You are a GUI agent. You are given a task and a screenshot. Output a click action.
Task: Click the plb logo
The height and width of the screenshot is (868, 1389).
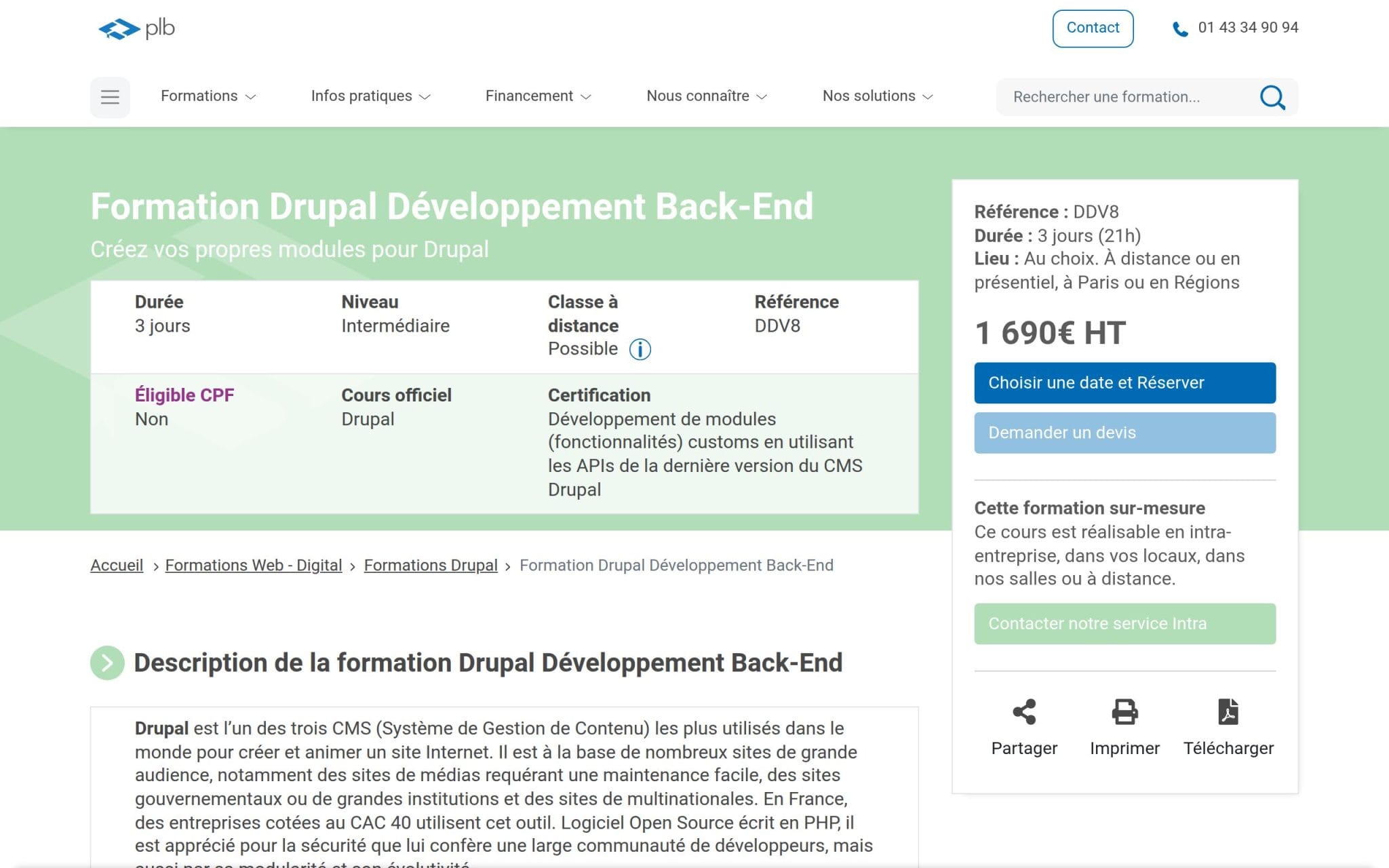pos(136,28)
